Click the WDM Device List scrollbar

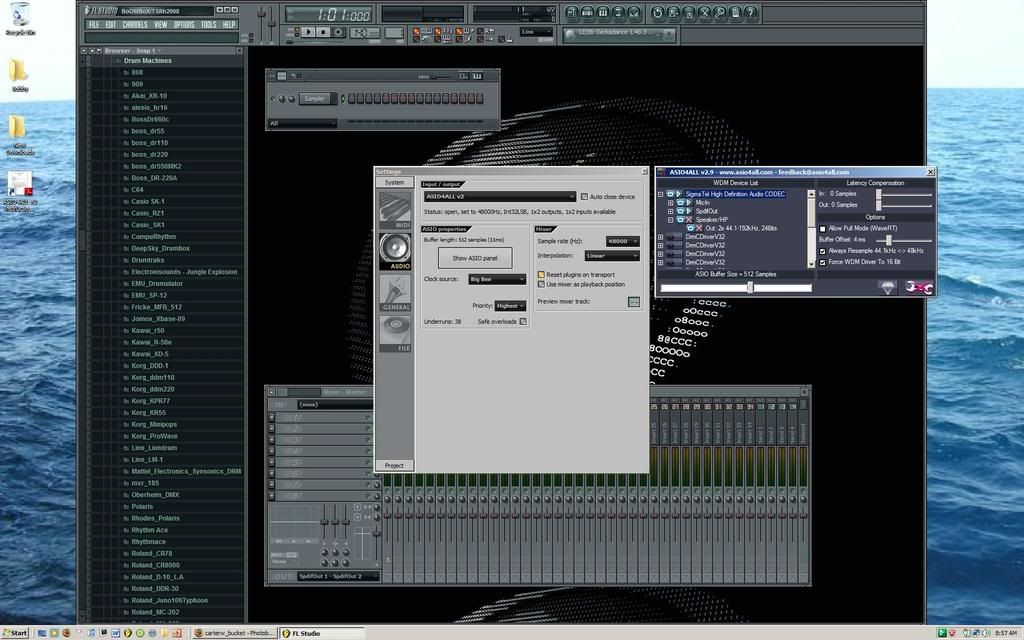(x=812, y=229)
